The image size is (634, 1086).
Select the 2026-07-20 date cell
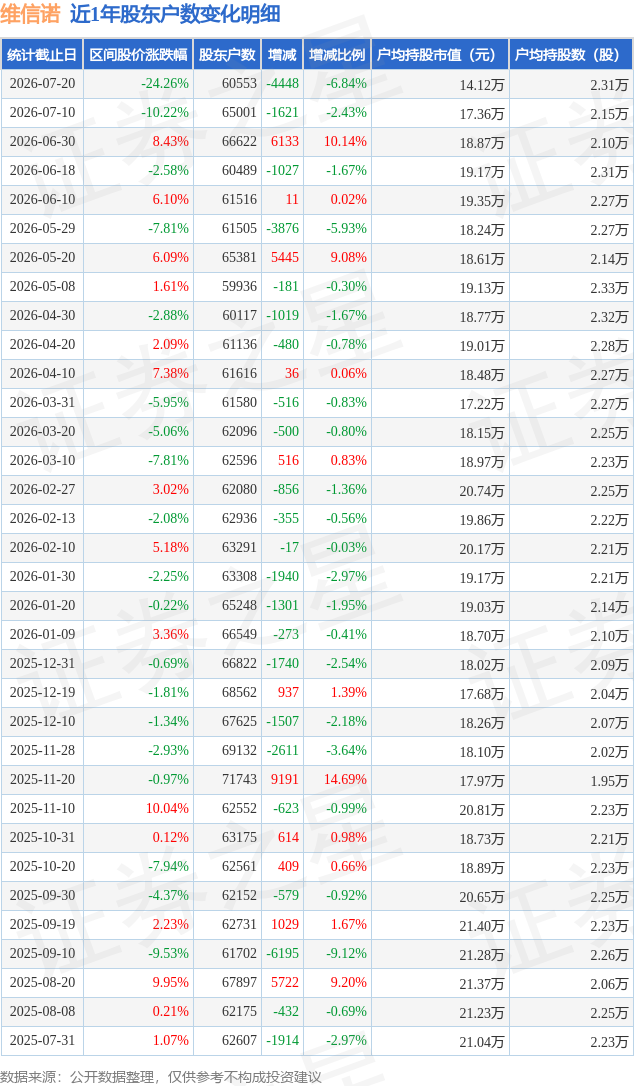[42, 84]
